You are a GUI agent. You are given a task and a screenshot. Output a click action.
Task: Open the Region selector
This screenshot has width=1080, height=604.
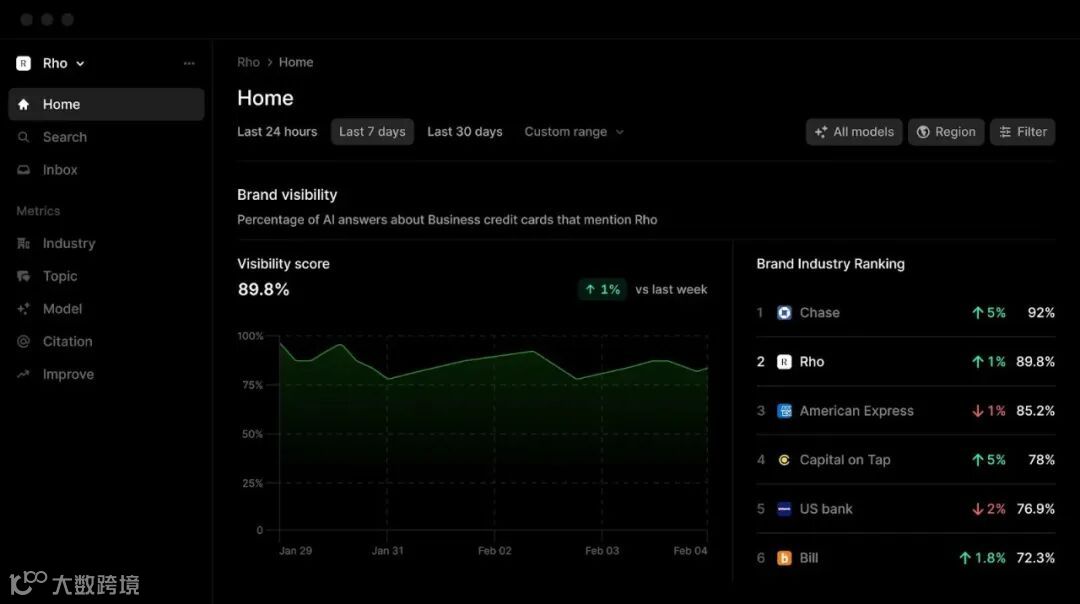click(946, 132)
